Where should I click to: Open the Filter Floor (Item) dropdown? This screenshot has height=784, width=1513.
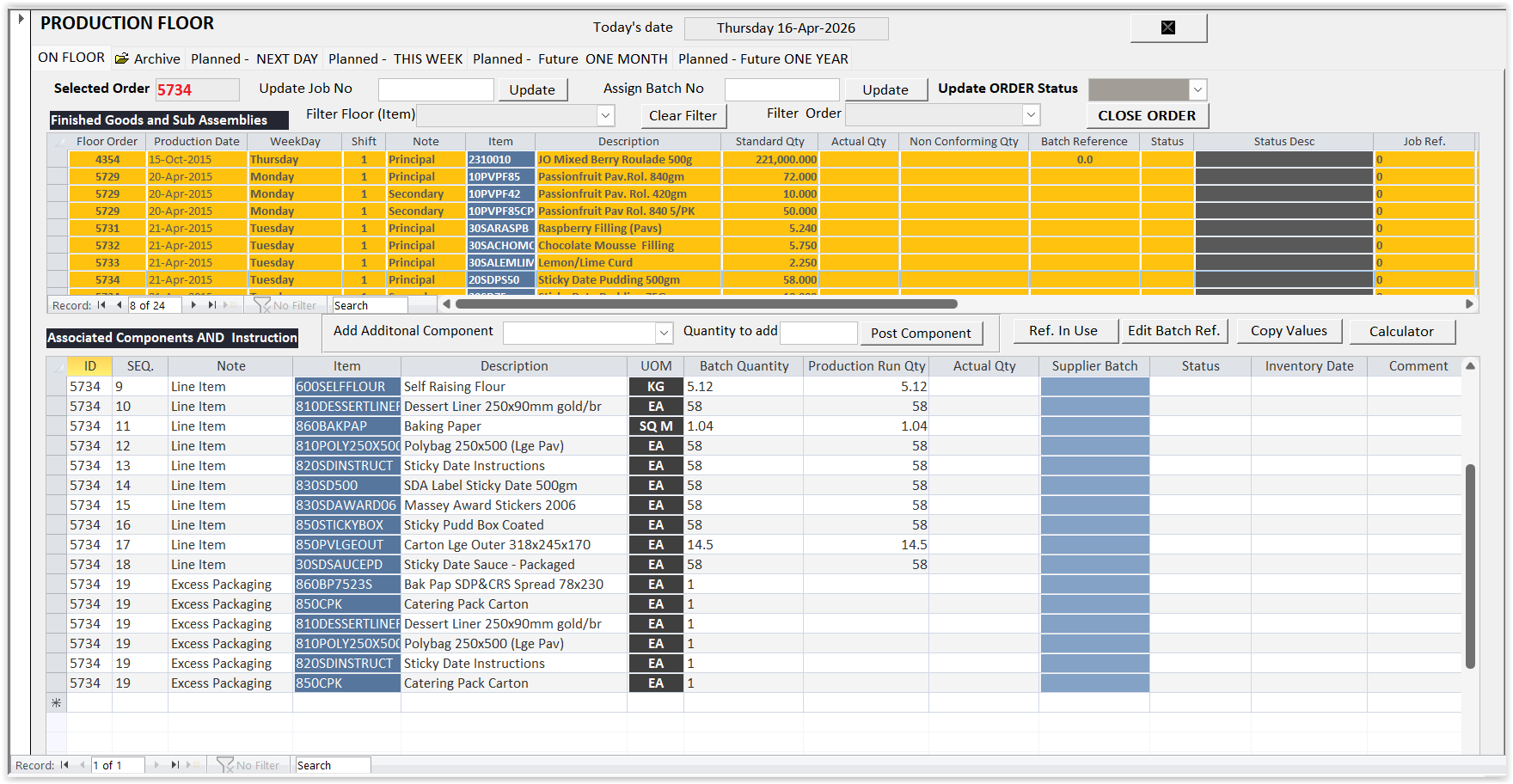click(606, 115)
